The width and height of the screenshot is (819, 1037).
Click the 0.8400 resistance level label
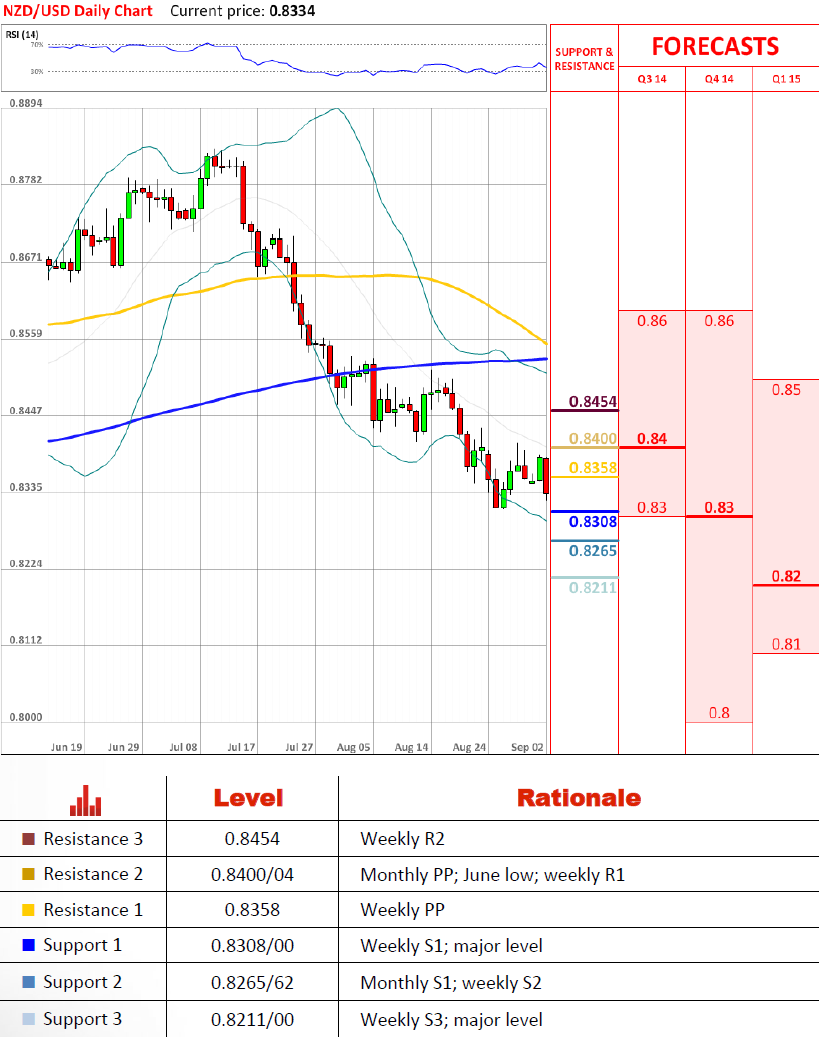[x=593, y=438]
